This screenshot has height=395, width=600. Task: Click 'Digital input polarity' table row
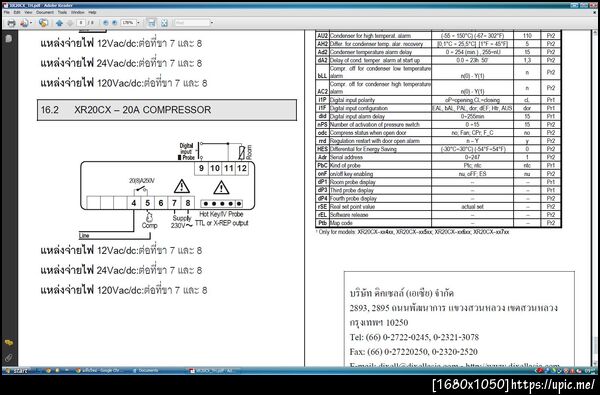[439, 100]
